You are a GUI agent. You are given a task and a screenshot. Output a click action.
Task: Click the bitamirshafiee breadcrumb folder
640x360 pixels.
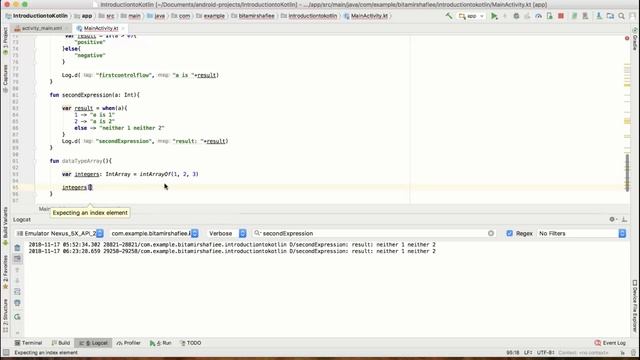(253, 16)
